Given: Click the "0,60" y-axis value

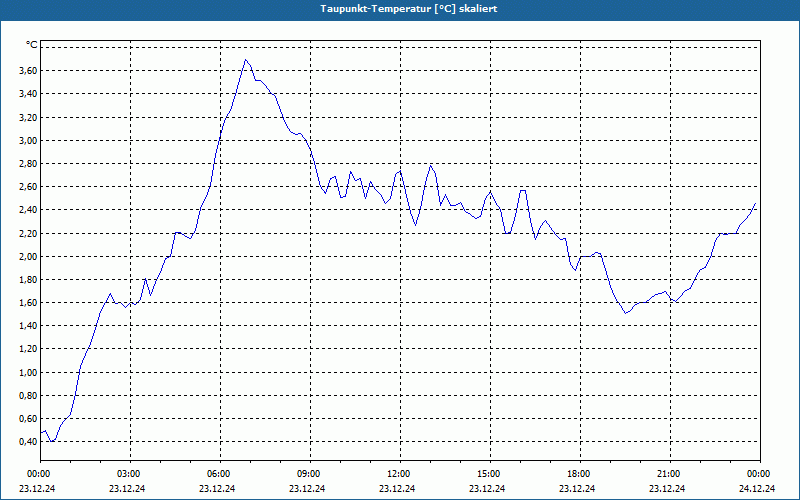Looking at the screenshot, I should 28,418.
